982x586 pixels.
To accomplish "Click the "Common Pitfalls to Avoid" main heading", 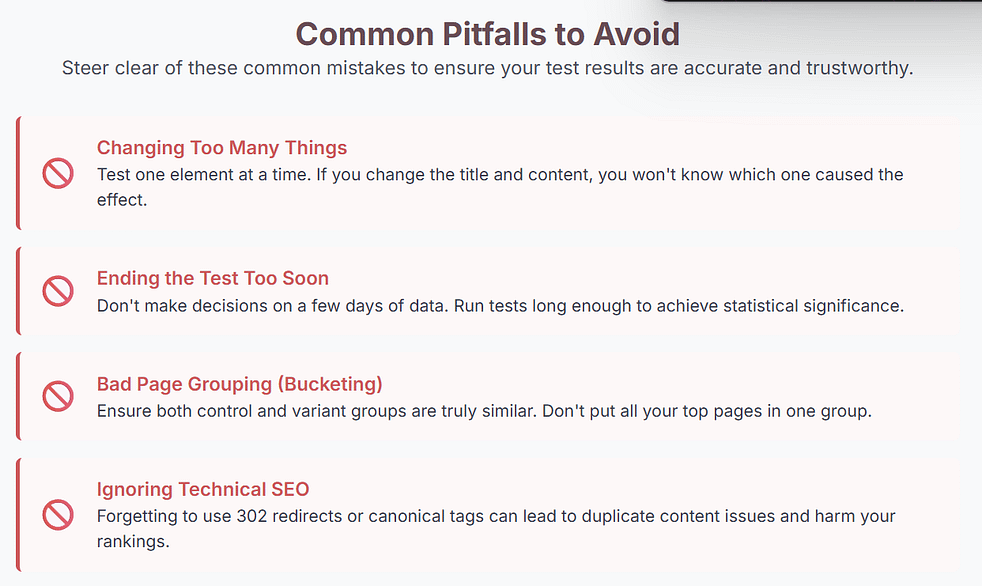I will point(488,34).
